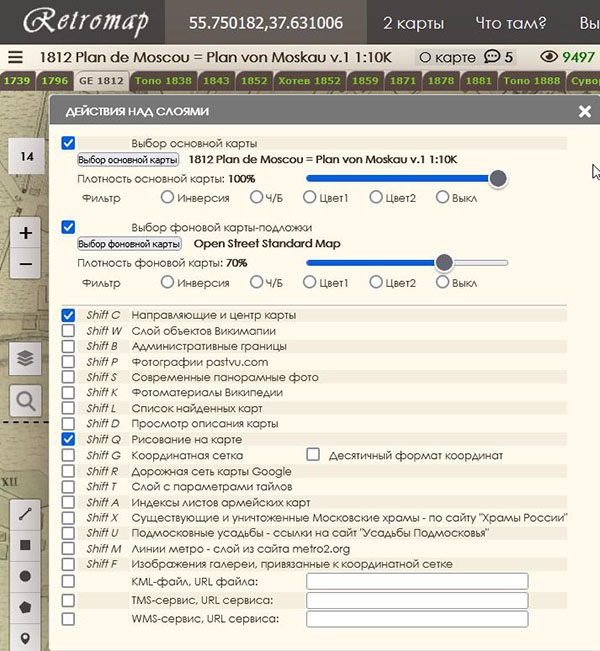Close the layer actions dialog
This screenshot has height=651, width=600.
click(585, 112)
